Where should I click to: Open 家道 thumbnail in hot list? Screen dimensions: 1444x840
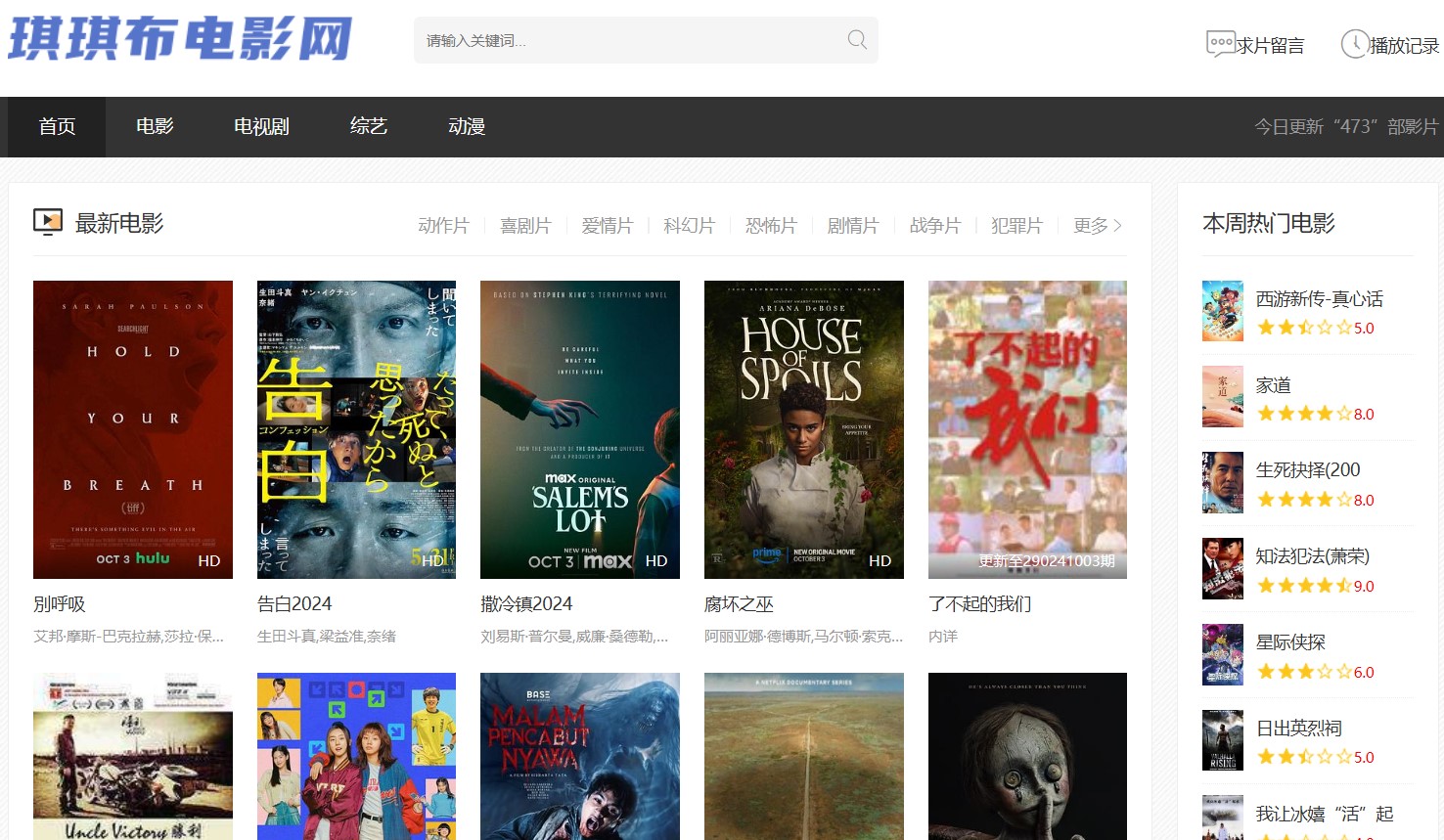pyautogui.click(x=1223, y=397)
